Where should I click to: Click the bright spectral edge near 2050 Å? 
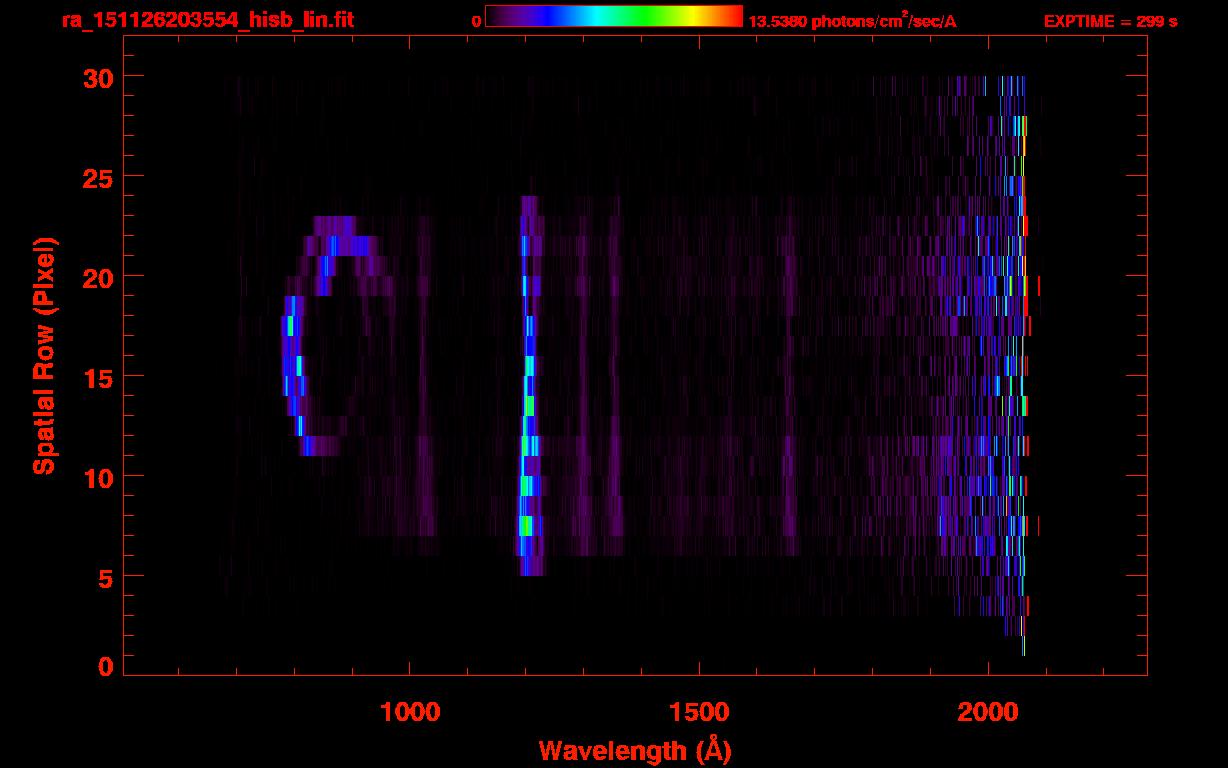coord(1022,360)
